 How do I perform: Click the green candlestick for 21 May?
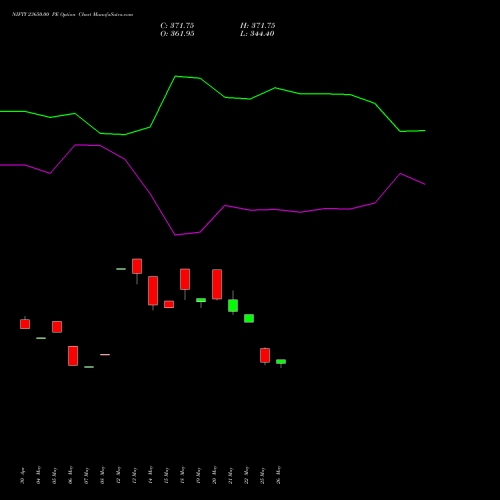[x=233, y=305]
